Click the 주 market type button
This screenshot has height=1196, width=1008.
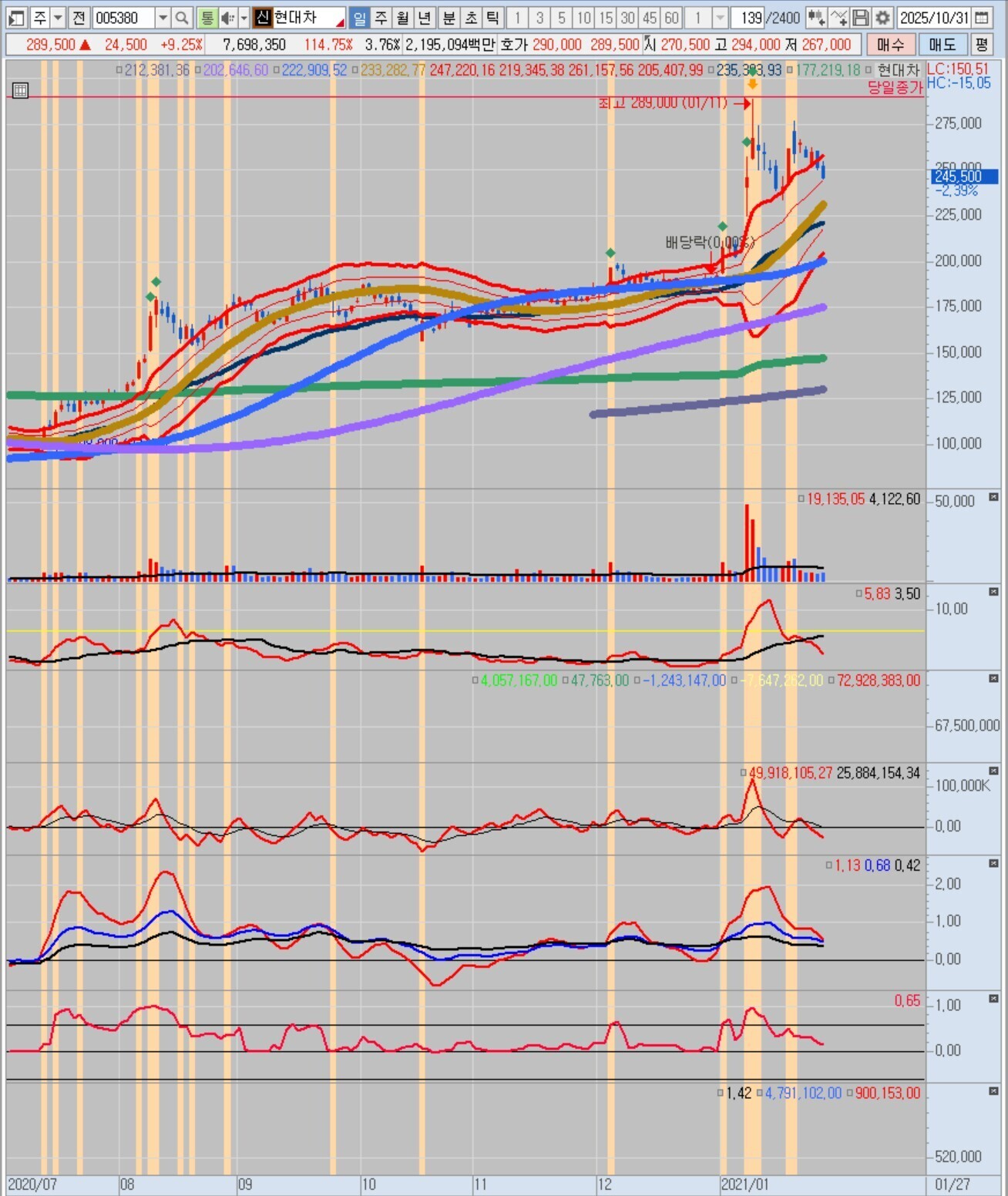coord(40,18)
